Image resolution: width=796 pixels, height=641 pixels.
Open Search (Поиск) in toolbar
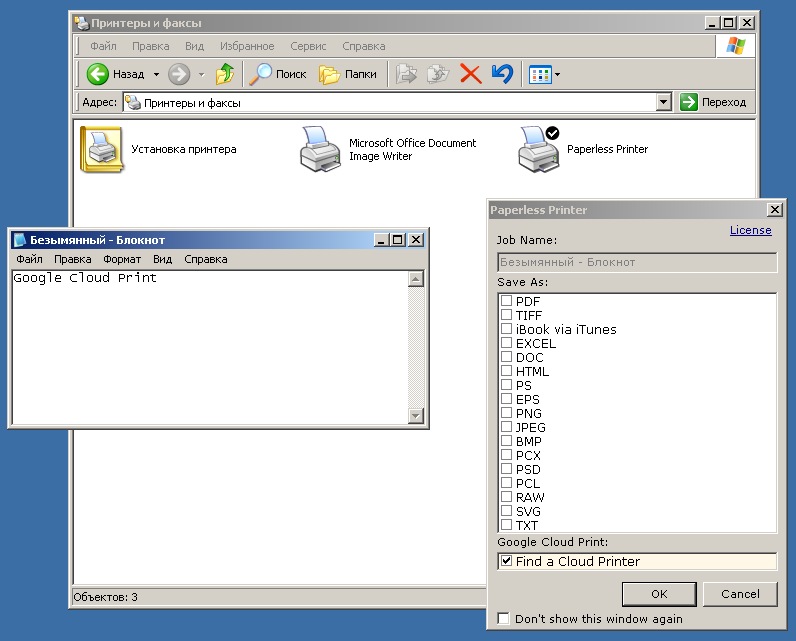click(x=279, y=74)
